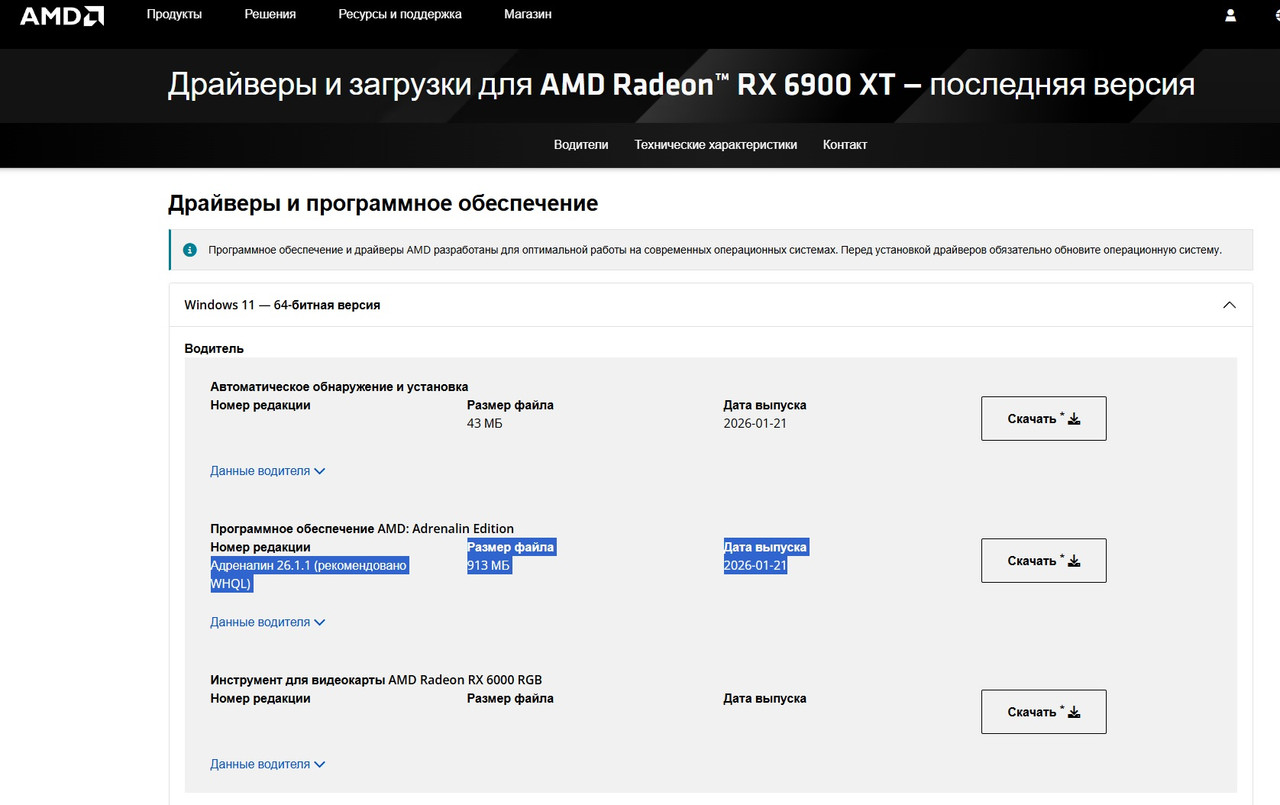Collapse the Windows 11 64-bit section
1280x805 pixels.
(x=1230, y=305)
